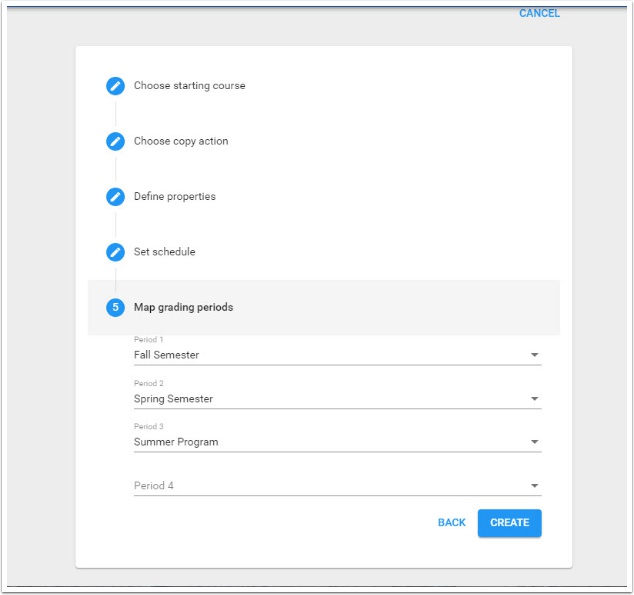Click the CANCEL link at top
Image resolution: width=634 pixels, height=595 pixels.
pos(539,14)
